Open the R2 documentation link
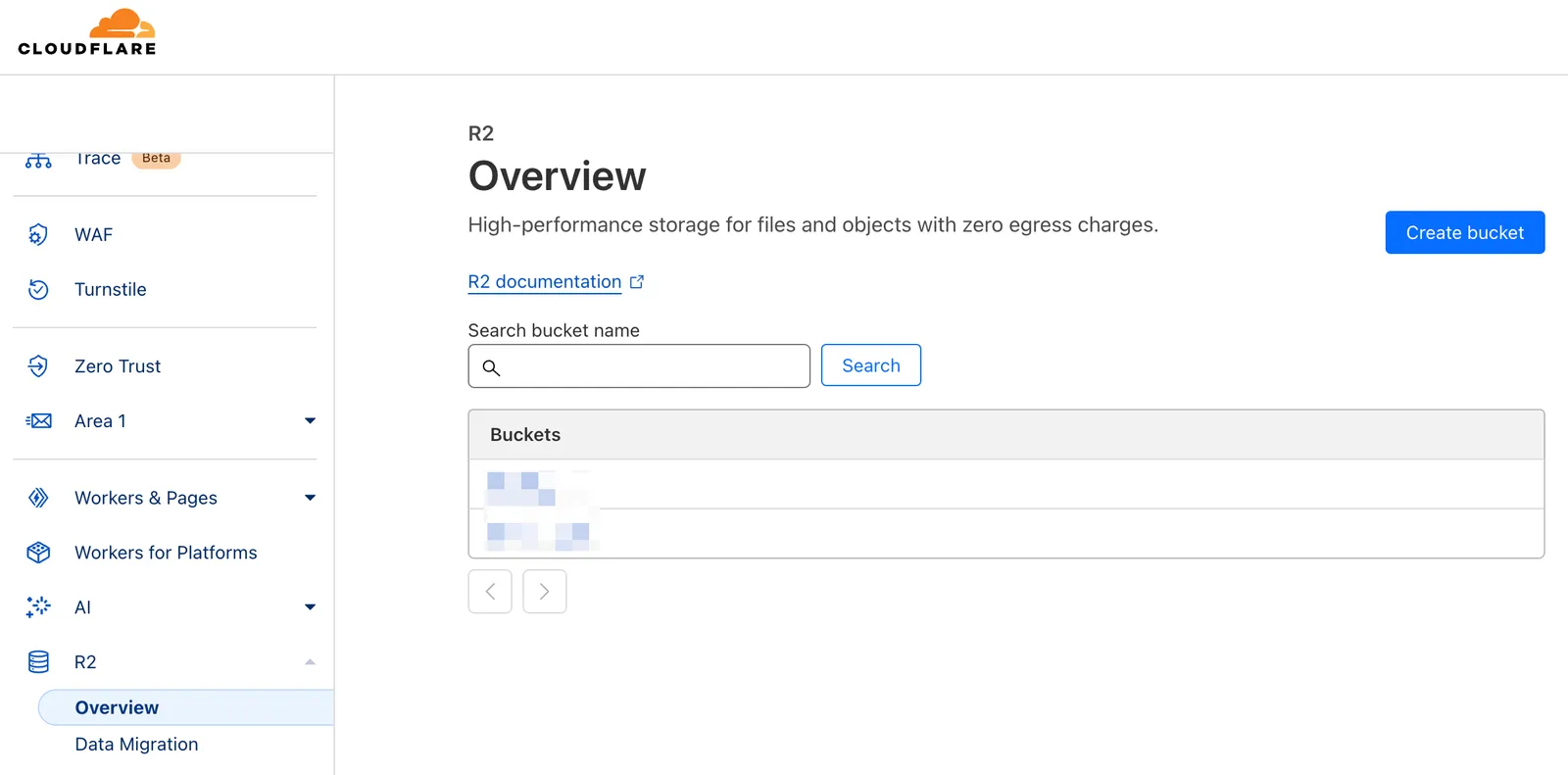This screenshot has width=1568, height=775. click(x=544, y=281)
